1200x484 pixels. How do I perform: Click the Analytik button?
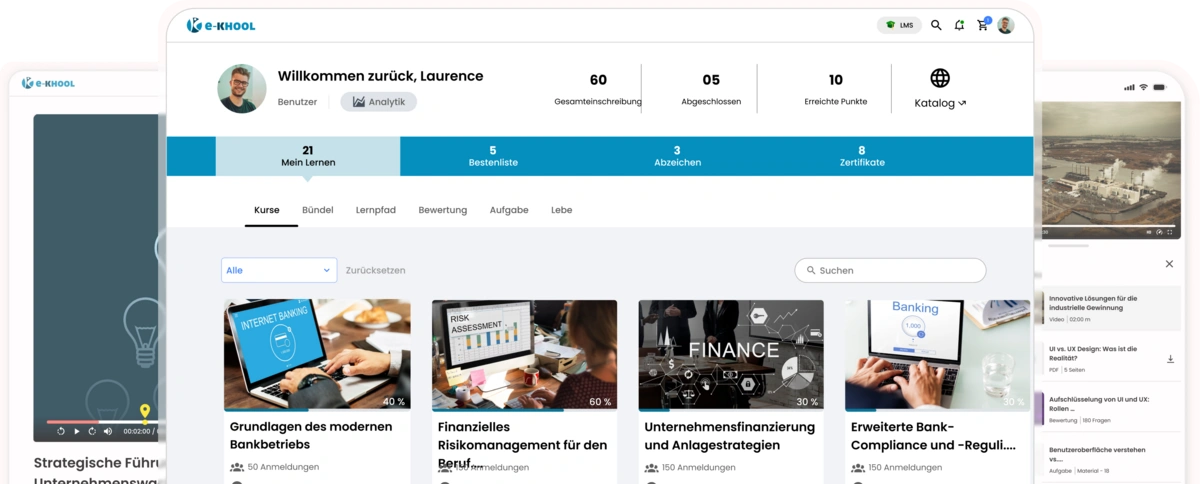click(378, 102)
